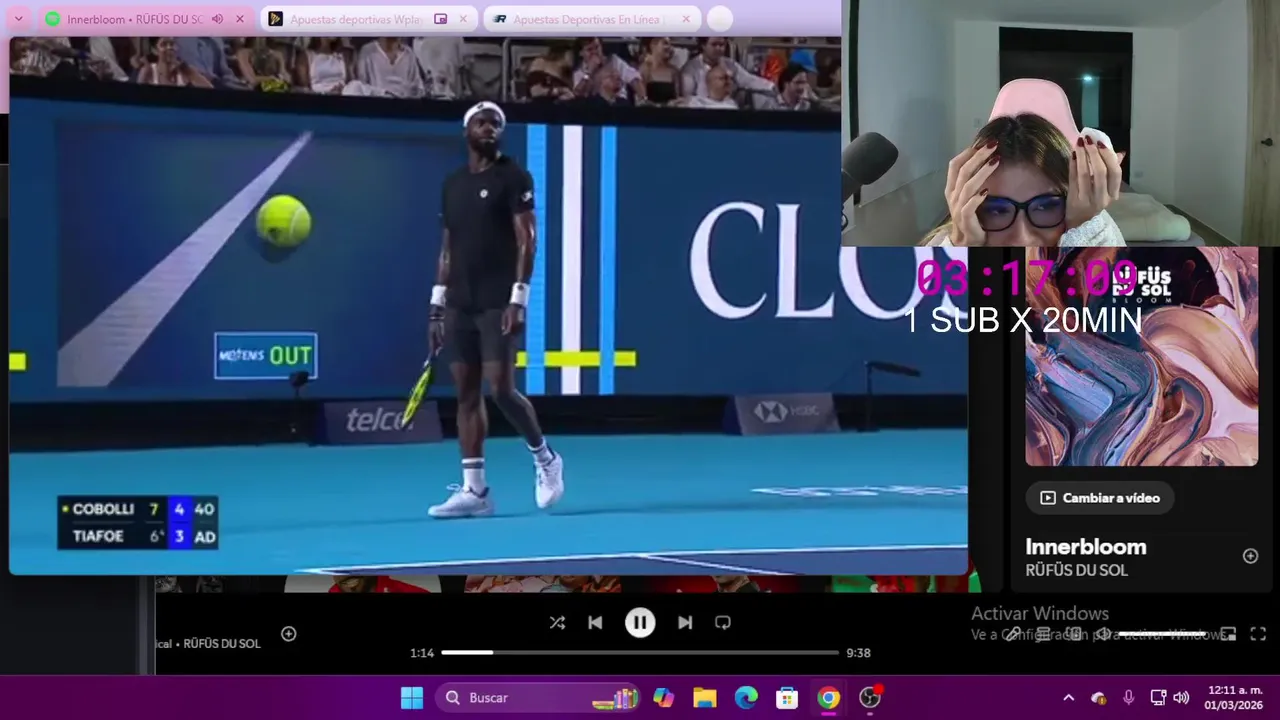Switch to the Innerbloom RÜFÜS DU SOL tab

click(x=147, y=19)
